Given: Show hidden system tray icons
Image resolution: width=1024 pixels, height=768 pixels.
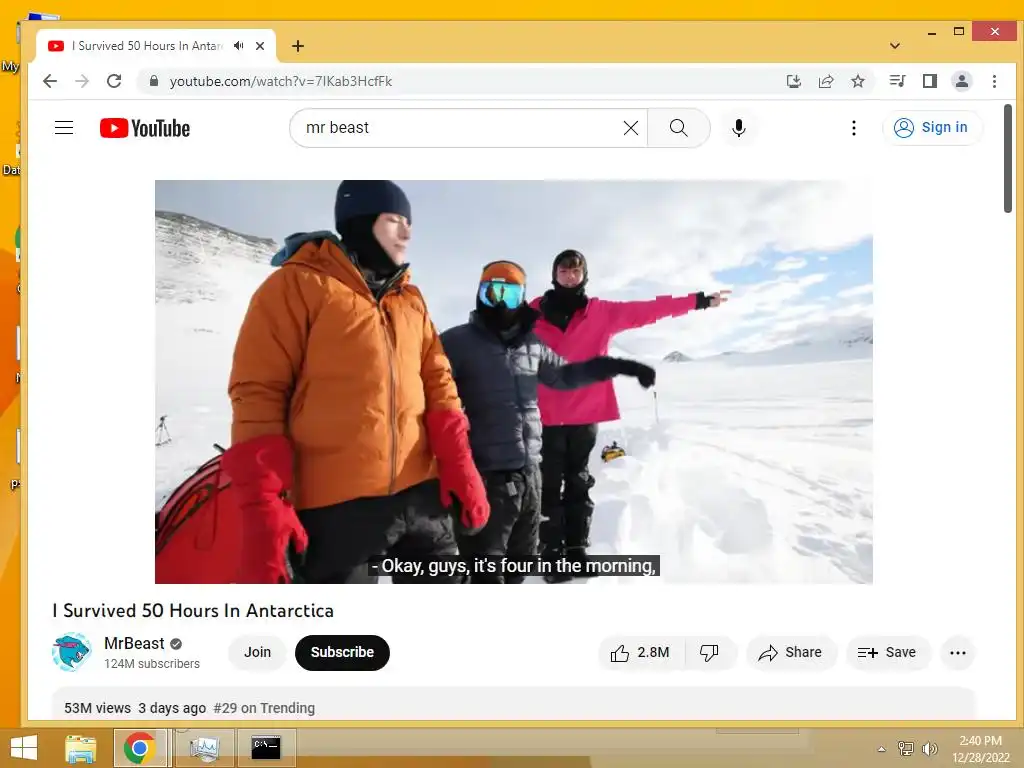Looking at the screenshot, I should (881, 749).
